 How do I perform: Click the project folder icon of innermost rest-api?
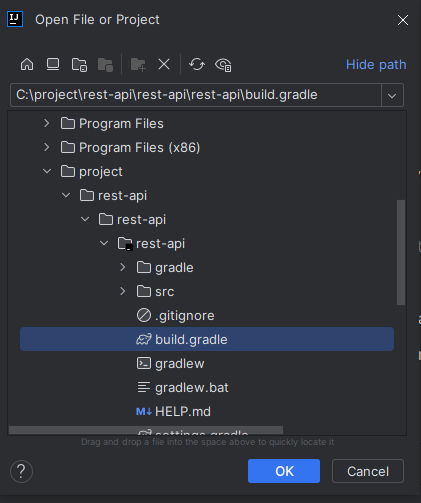pyautogui.click(x=125, y=244)
